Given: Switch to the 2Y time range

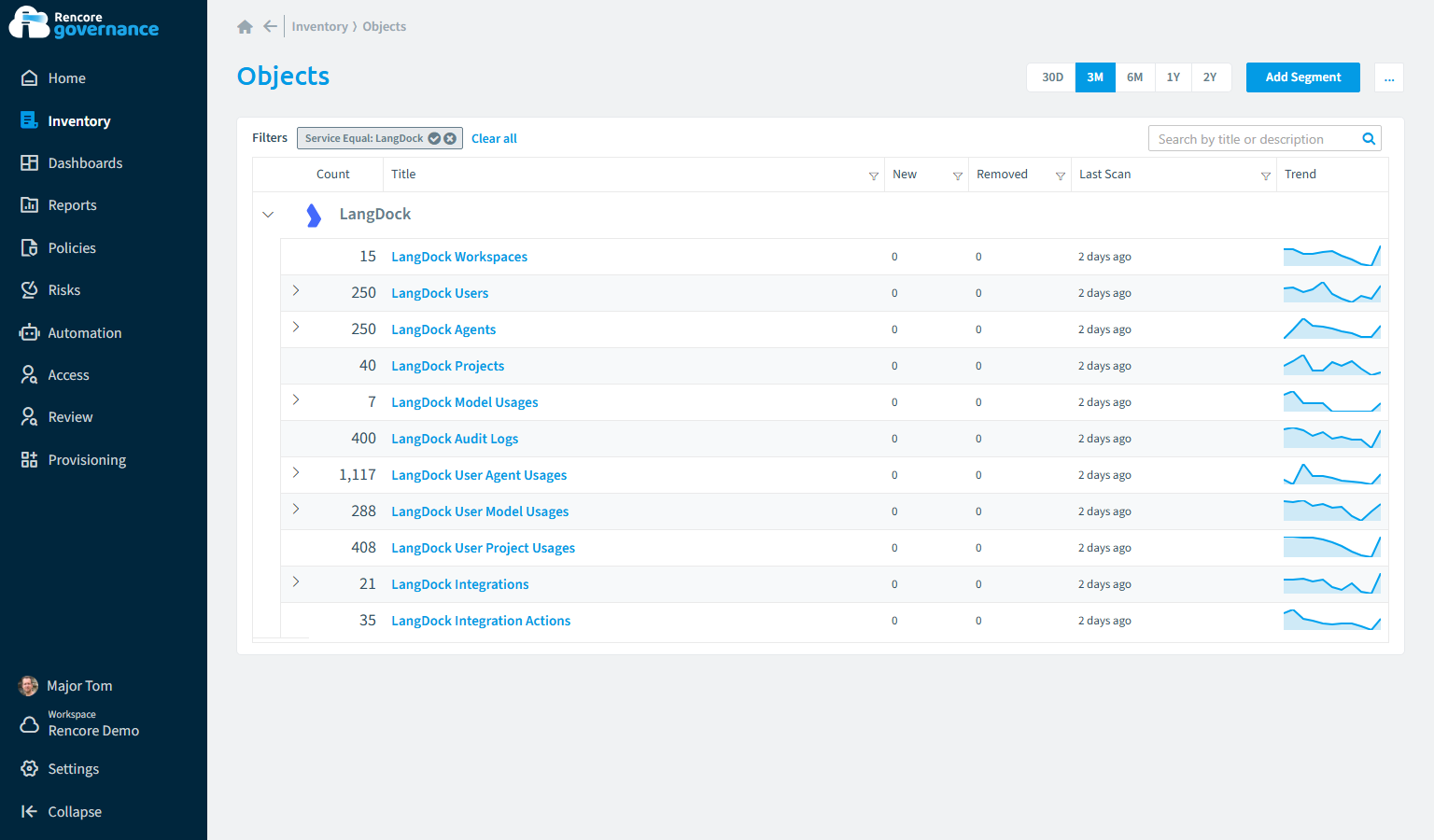Looking at the screenshot, I should coord(1210,77).
